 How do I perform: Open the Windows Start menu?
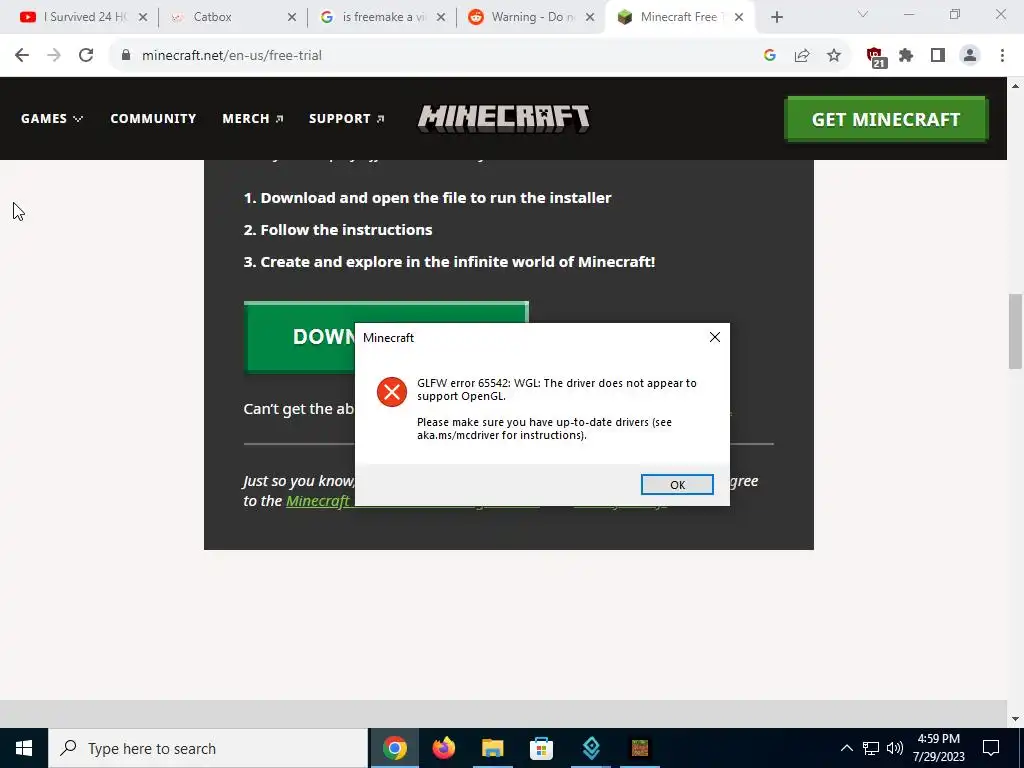click(x=24, y=748)
